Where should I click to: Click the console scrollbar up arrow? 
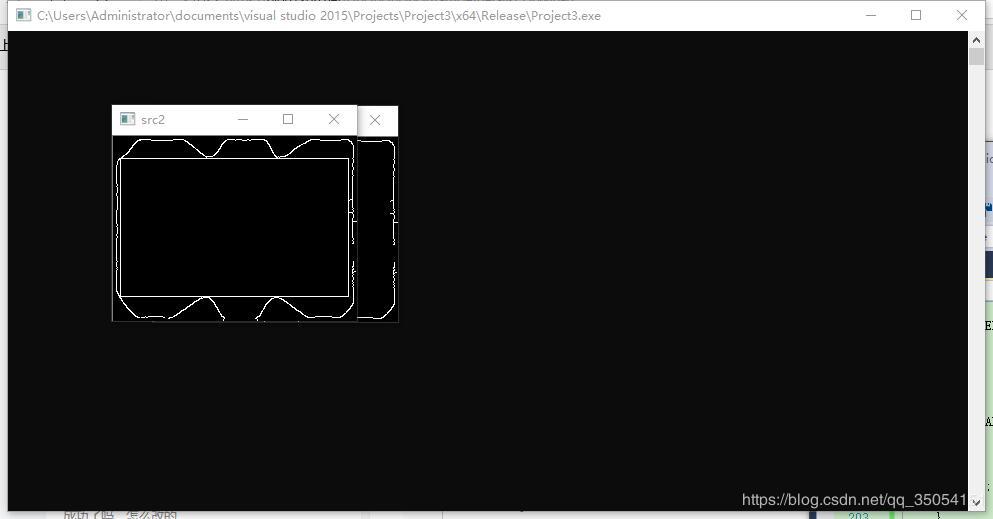coord(976,40)
